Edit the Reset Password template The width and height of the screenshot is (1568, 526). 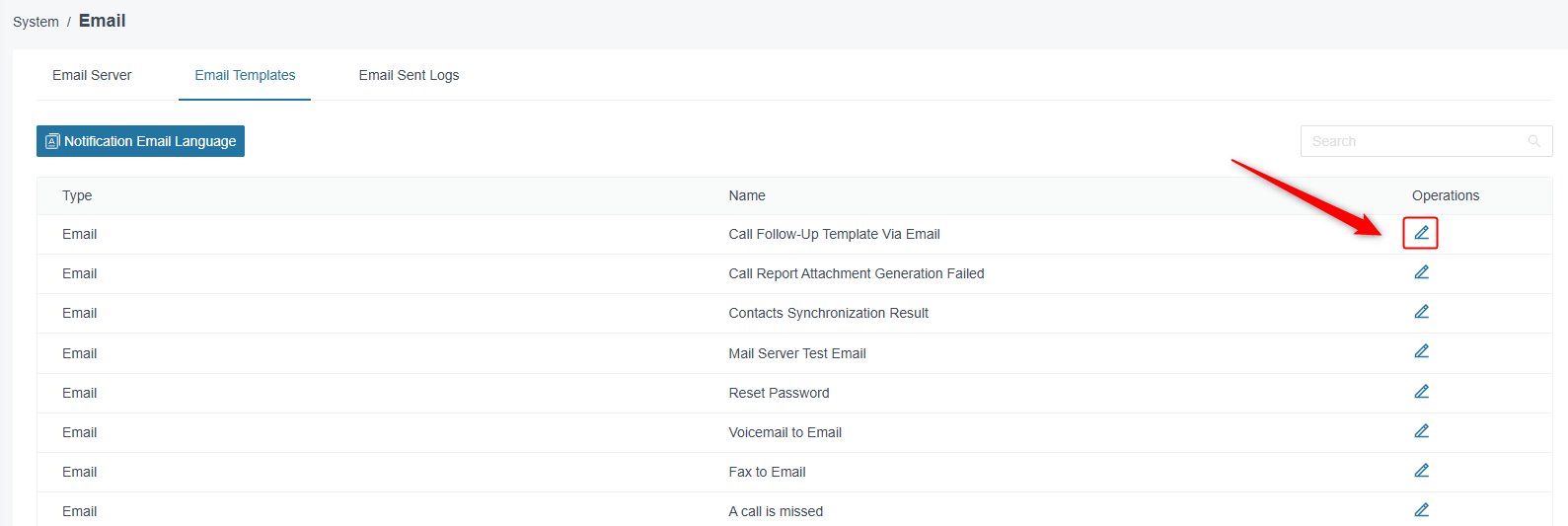click(1421, 392)
